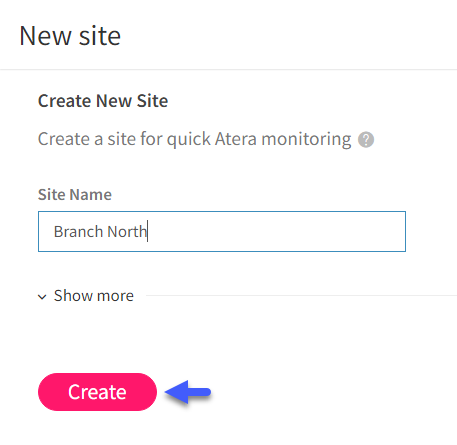This screenshot has width=457, height=445.
Task: Submit the new site with Create
Action: click(97, 392)
